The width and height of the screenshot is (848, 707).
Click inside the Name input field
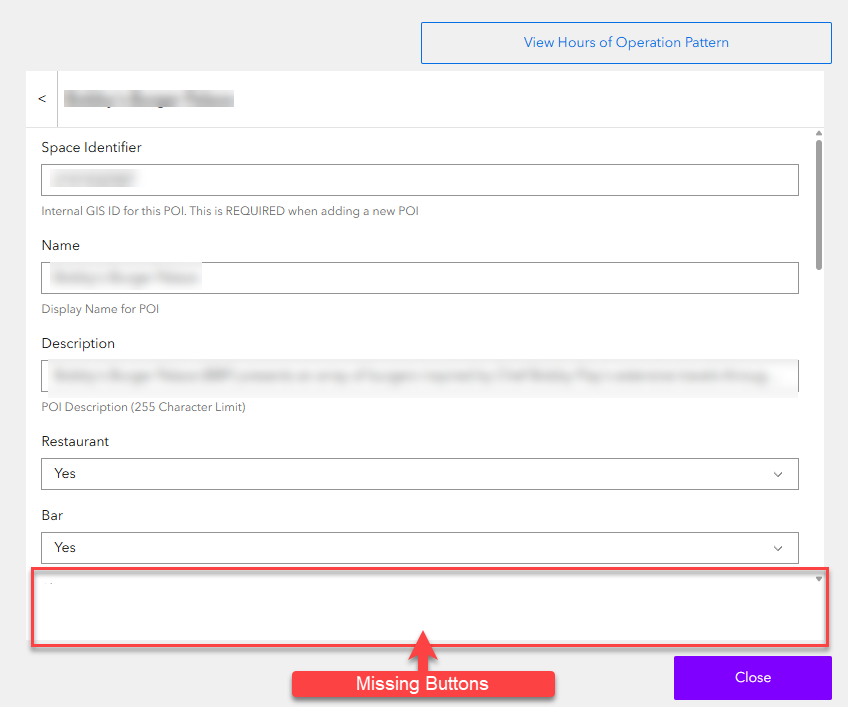pos(420,277)
